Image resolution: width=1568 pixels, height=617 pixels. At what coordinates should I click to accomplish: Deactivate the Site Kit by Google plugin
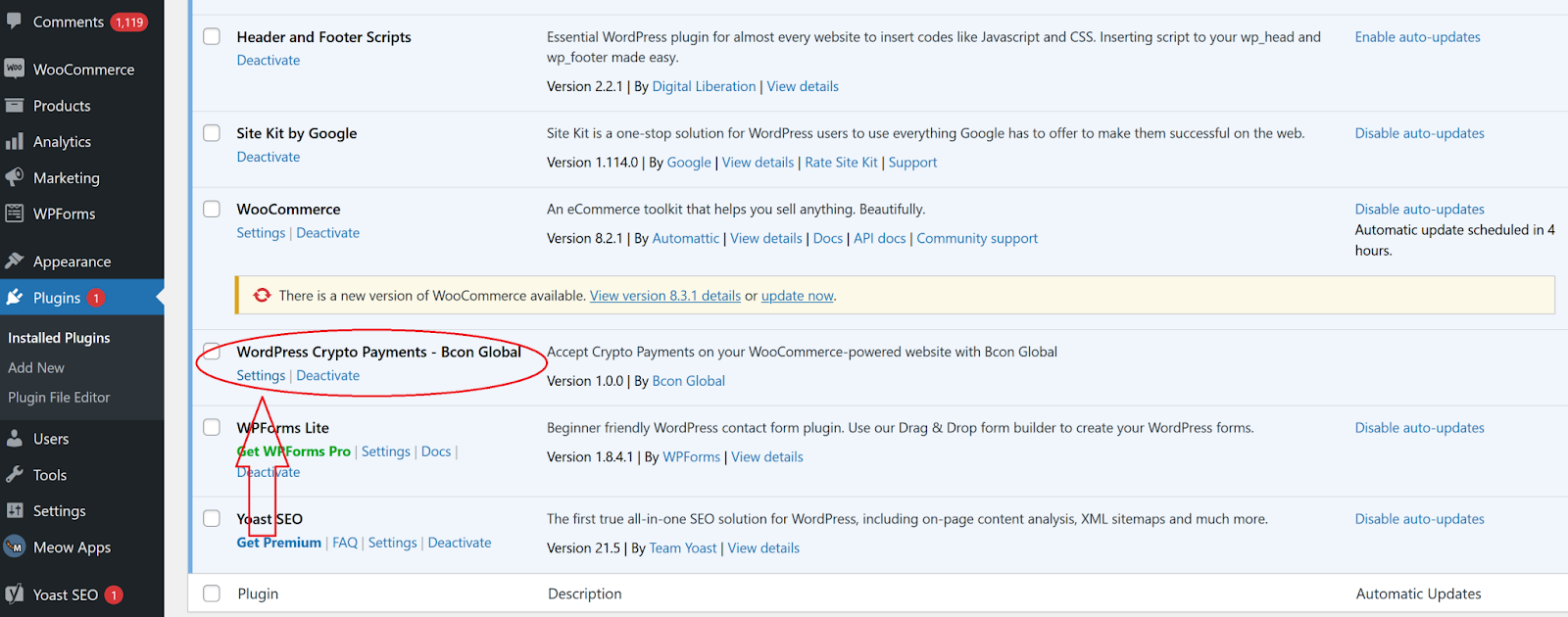click(x=269, y=157)
